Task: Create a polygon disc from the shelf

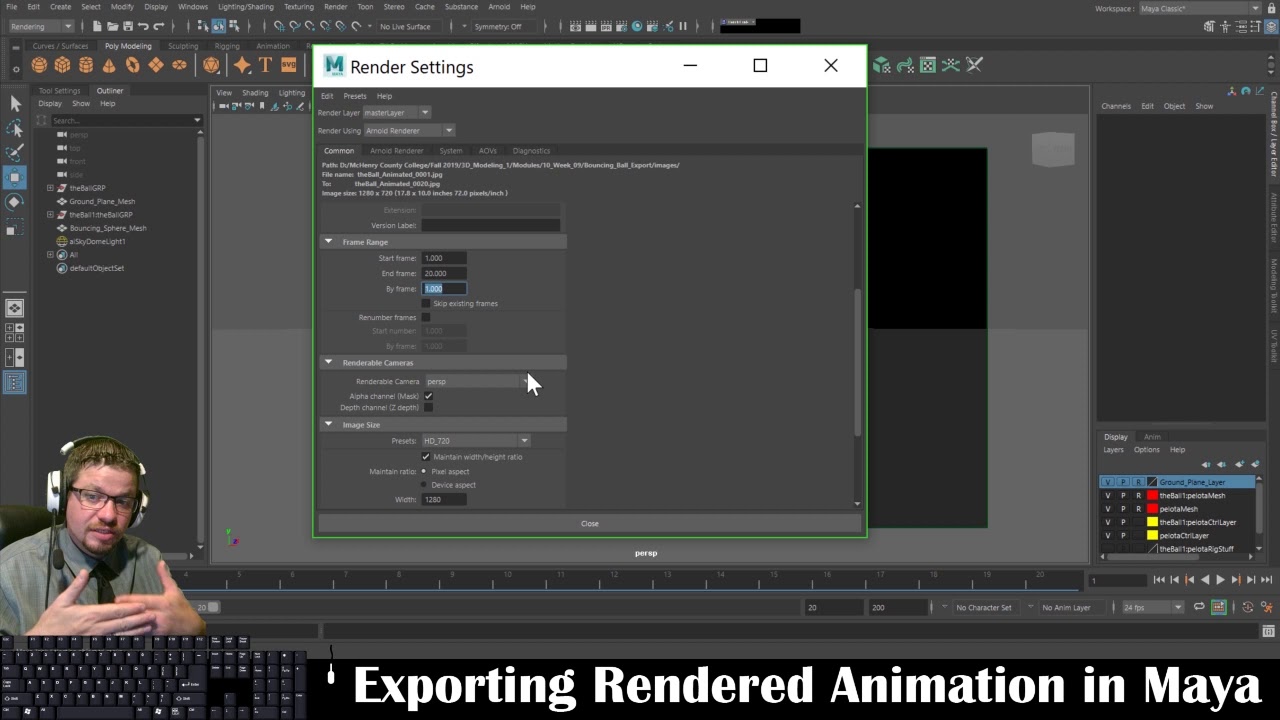Action: 179,65
